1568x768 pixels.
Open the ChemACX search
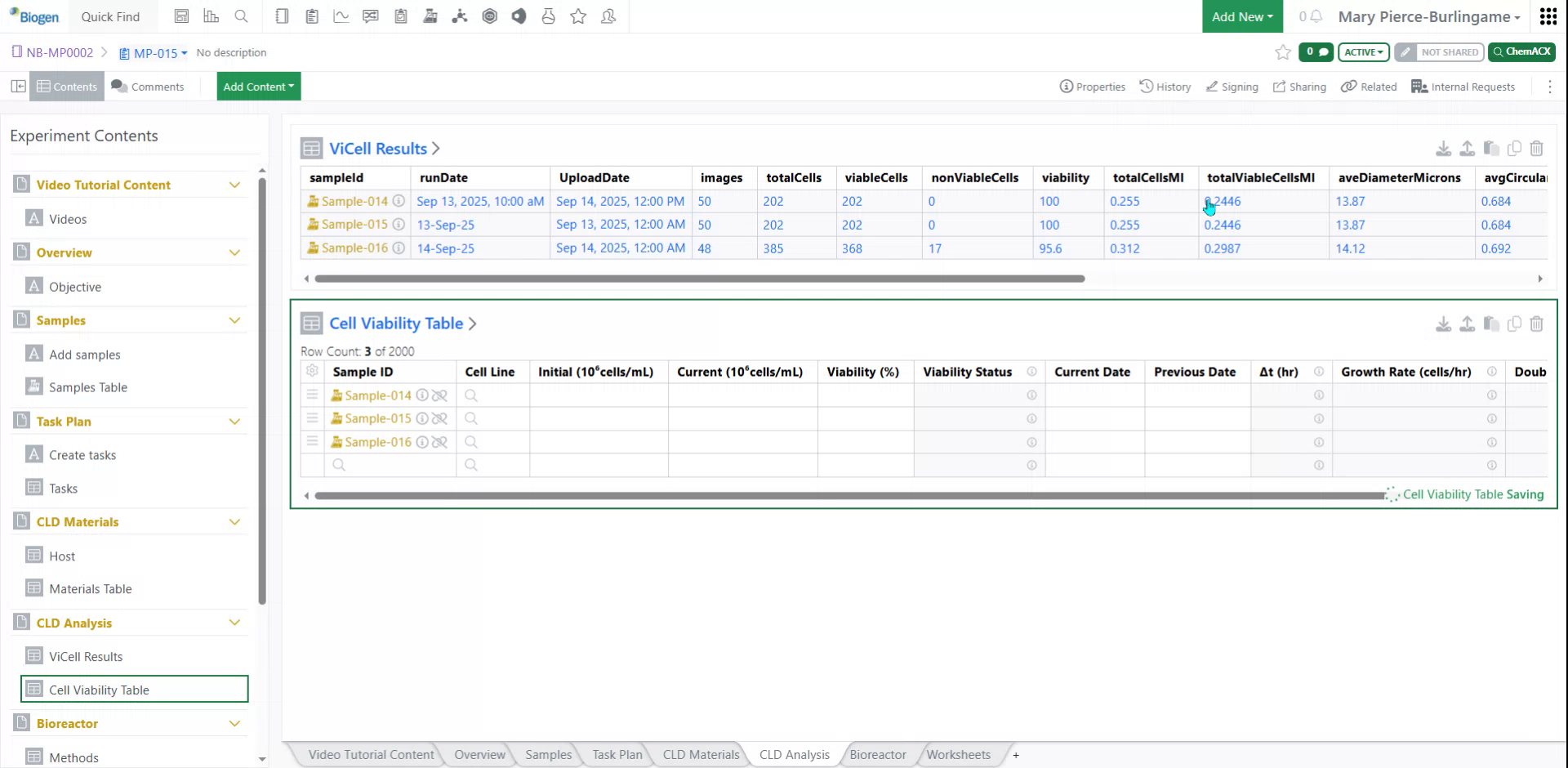1521,51
